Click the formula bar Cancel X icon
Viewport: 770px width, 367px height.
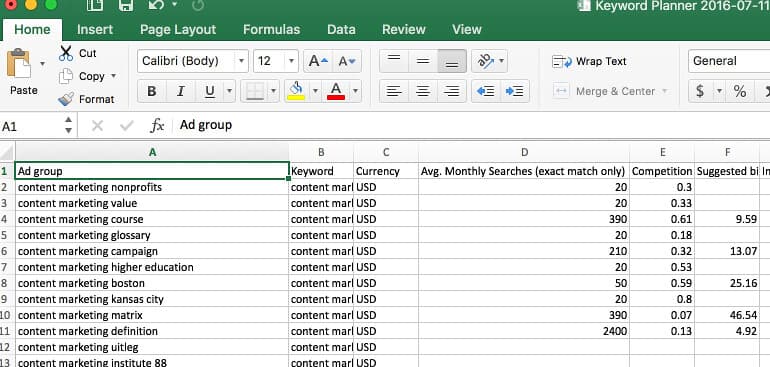pyautogui.click(x=97, y=126)
